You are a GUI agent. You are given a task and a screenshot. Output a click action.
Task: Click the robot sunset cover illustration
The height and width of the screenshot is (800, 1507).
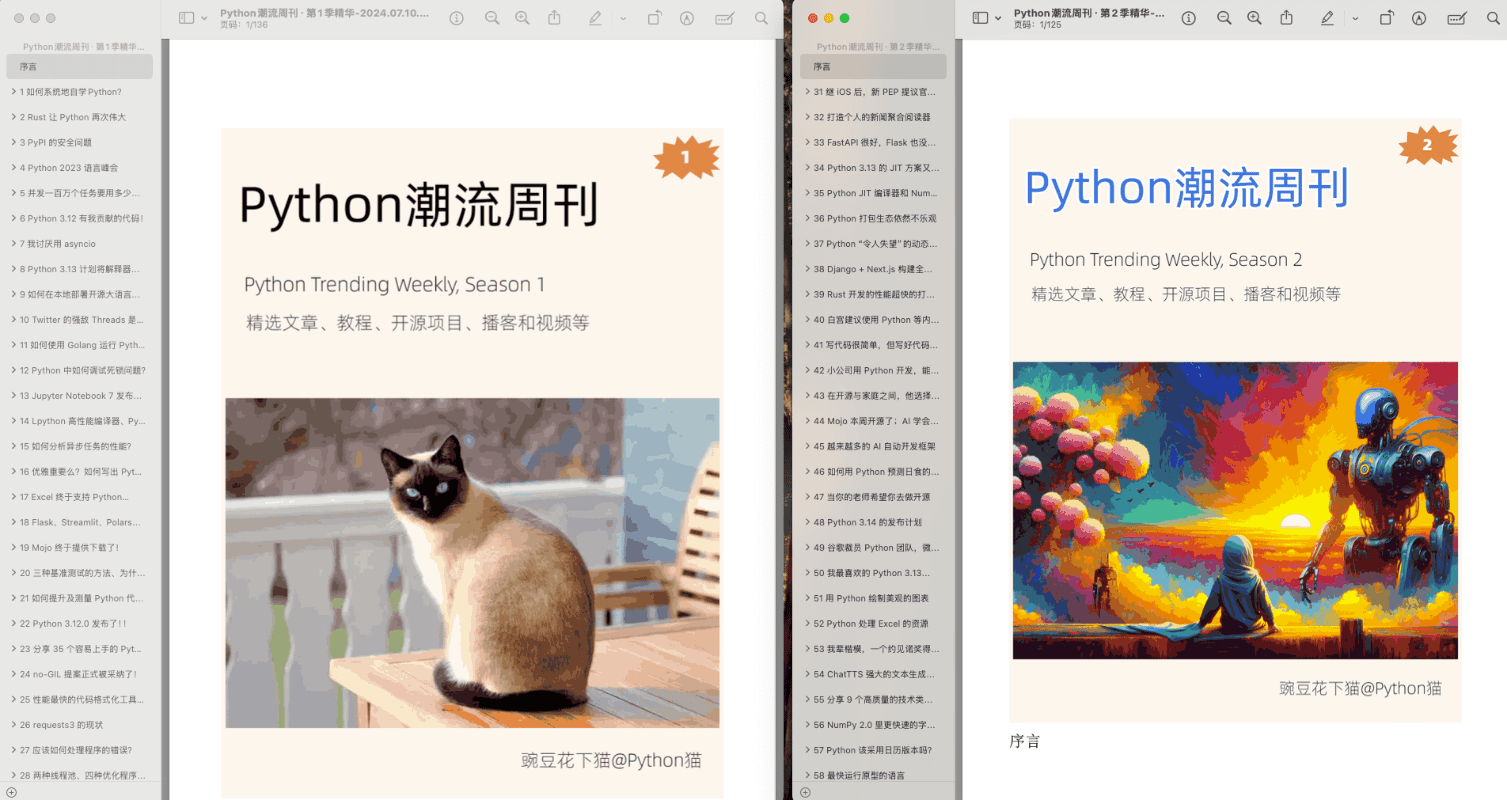click(1235, 510)
